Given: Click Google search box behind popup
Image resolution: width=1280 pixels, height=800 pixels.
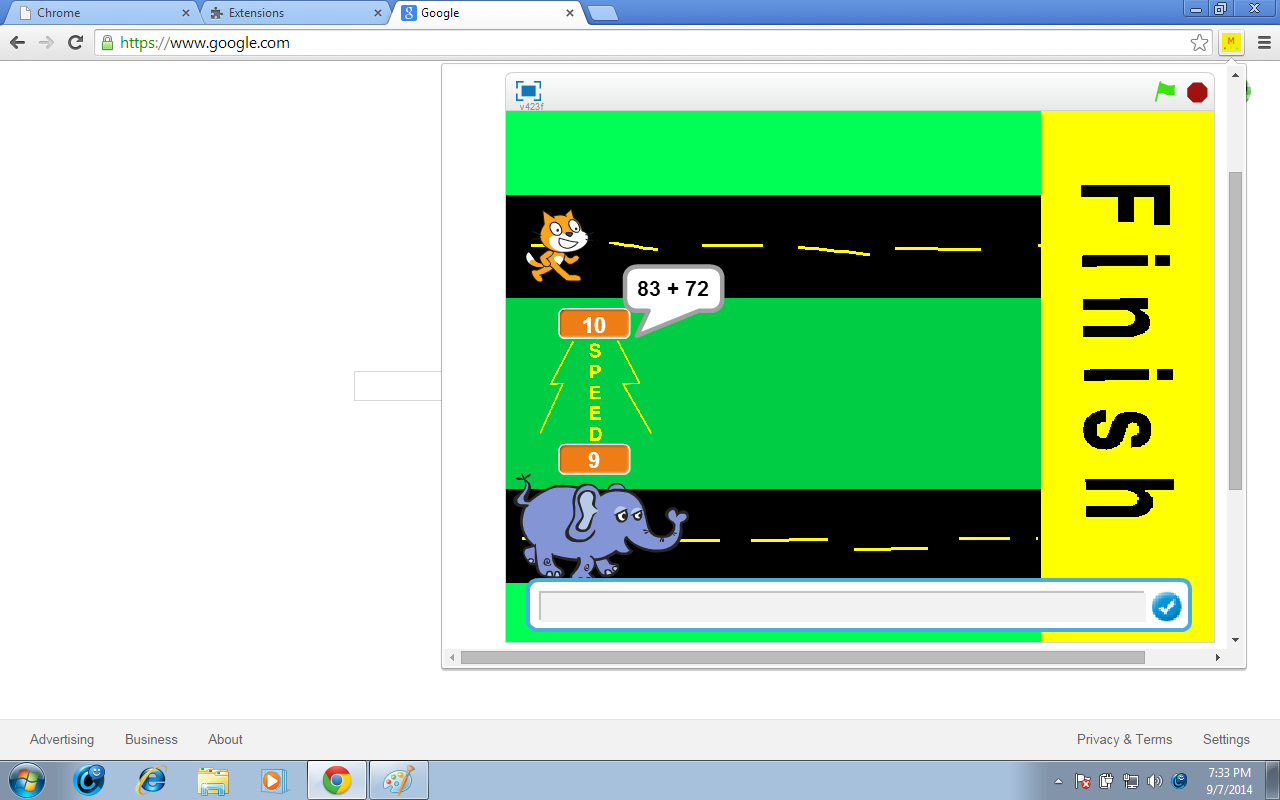Looking at the screenshot, I should (x=398, y=386).
